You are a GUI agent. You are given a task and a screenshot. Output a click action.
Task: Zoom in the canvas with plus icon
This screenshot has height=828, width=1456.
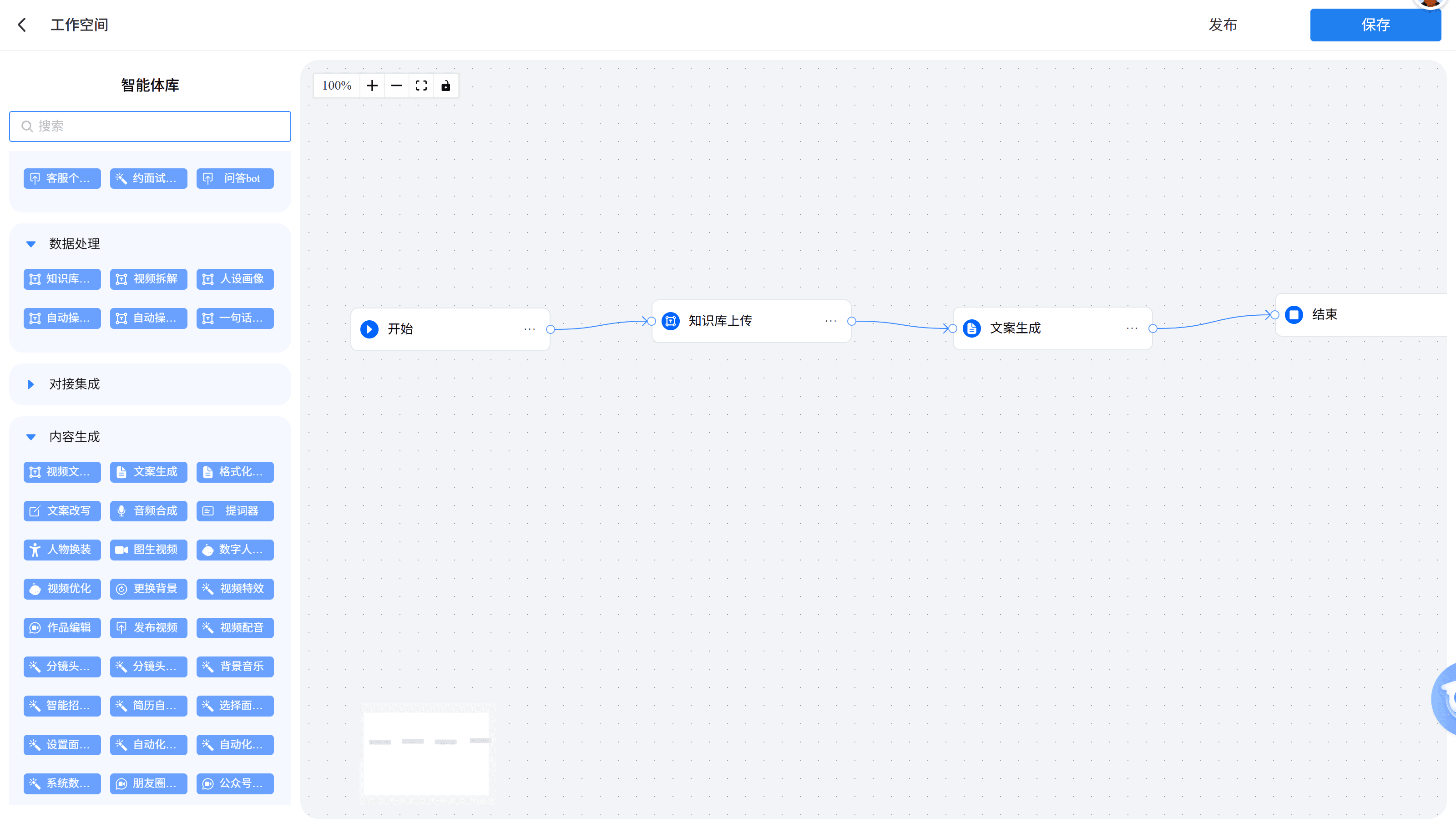pos(372,86)
